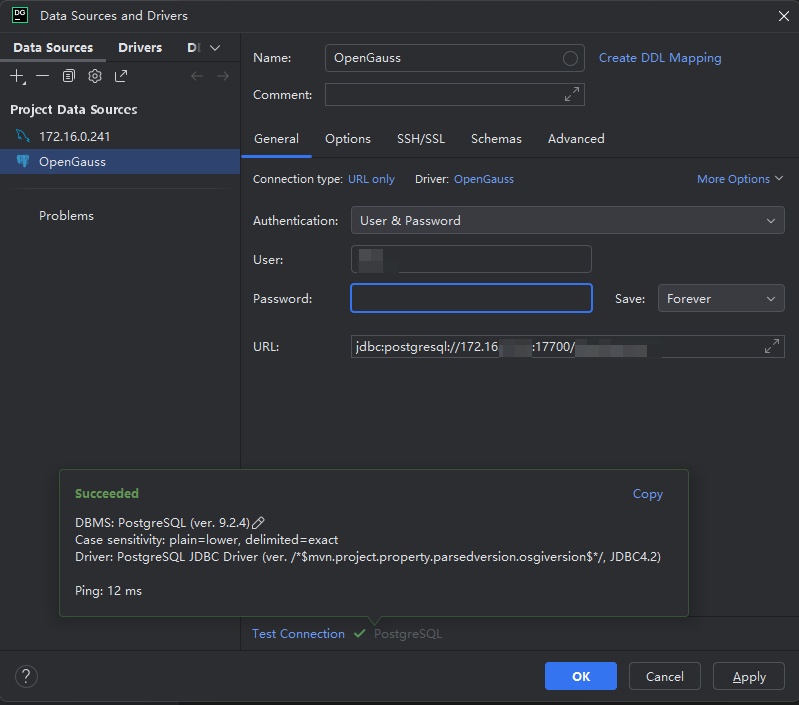Open the Advanced tab

576,139
